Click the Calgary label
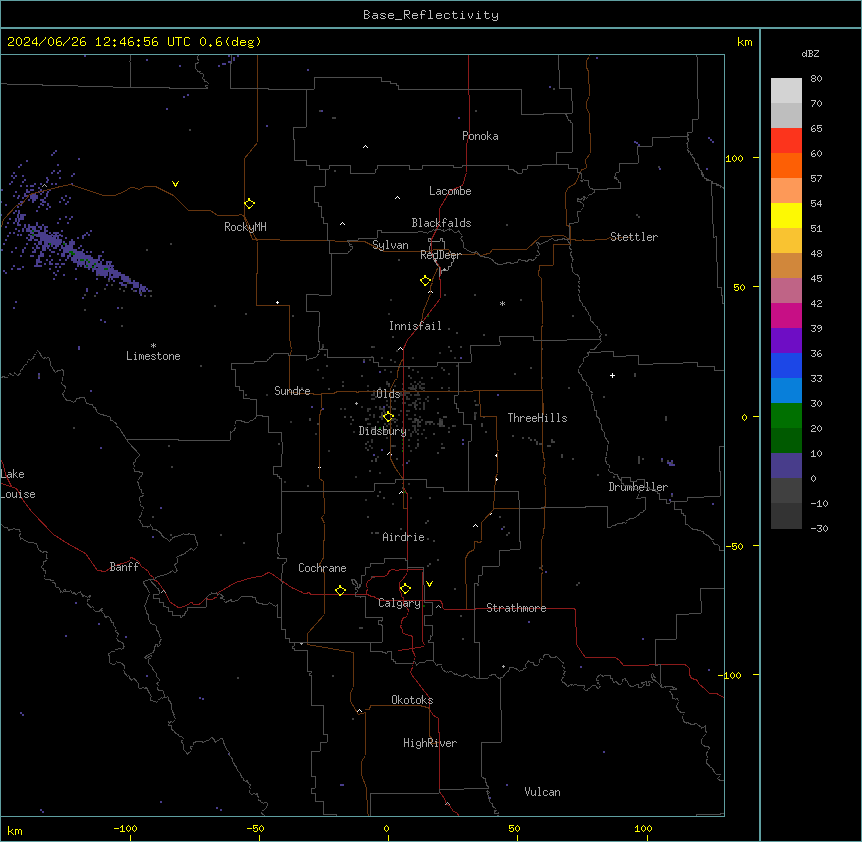This screenshot has height=842, width=862. coord(399,603)
